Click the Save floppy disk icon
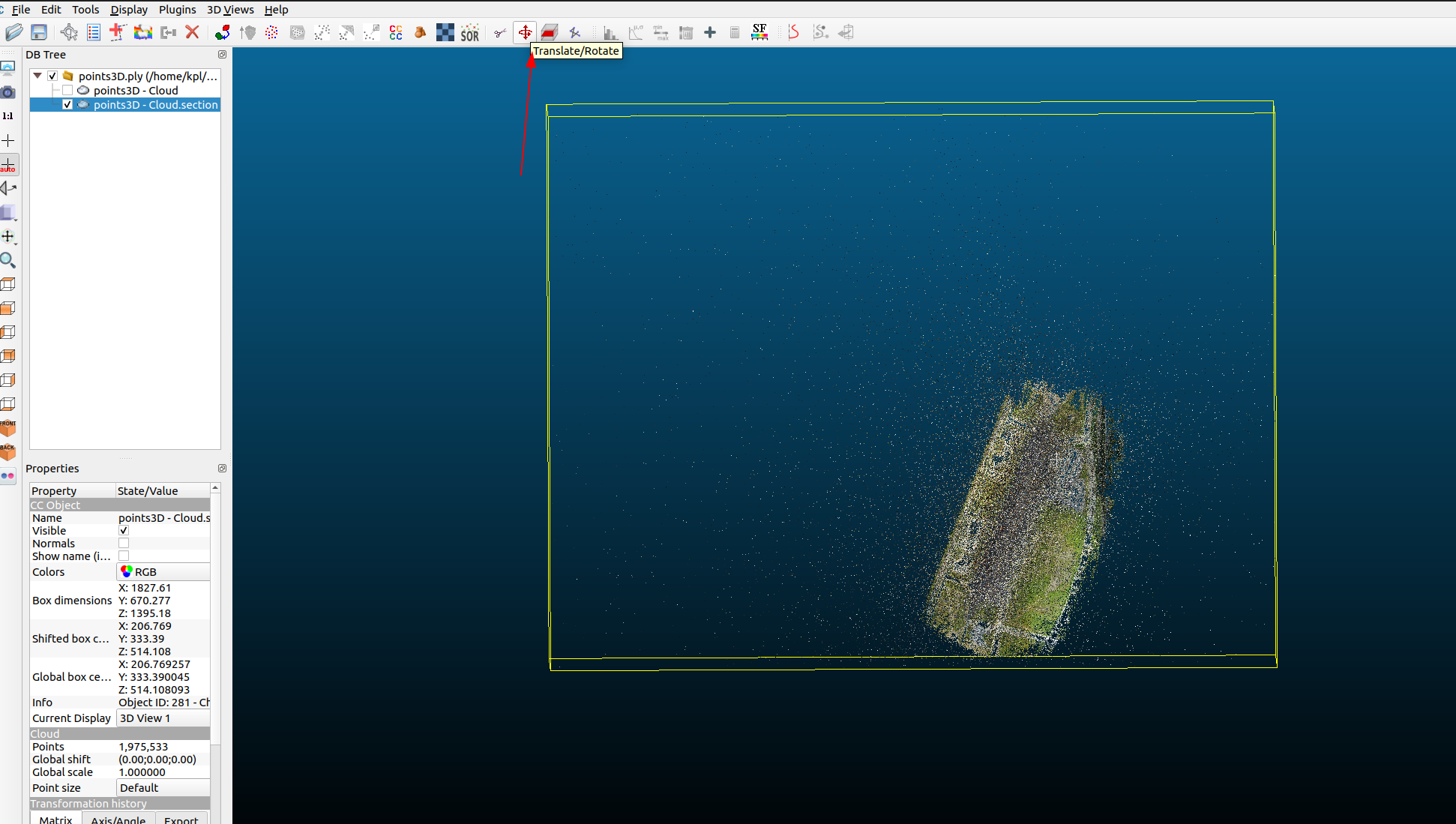The height and width of the screenshot is (824, 1456). (39, 32)
